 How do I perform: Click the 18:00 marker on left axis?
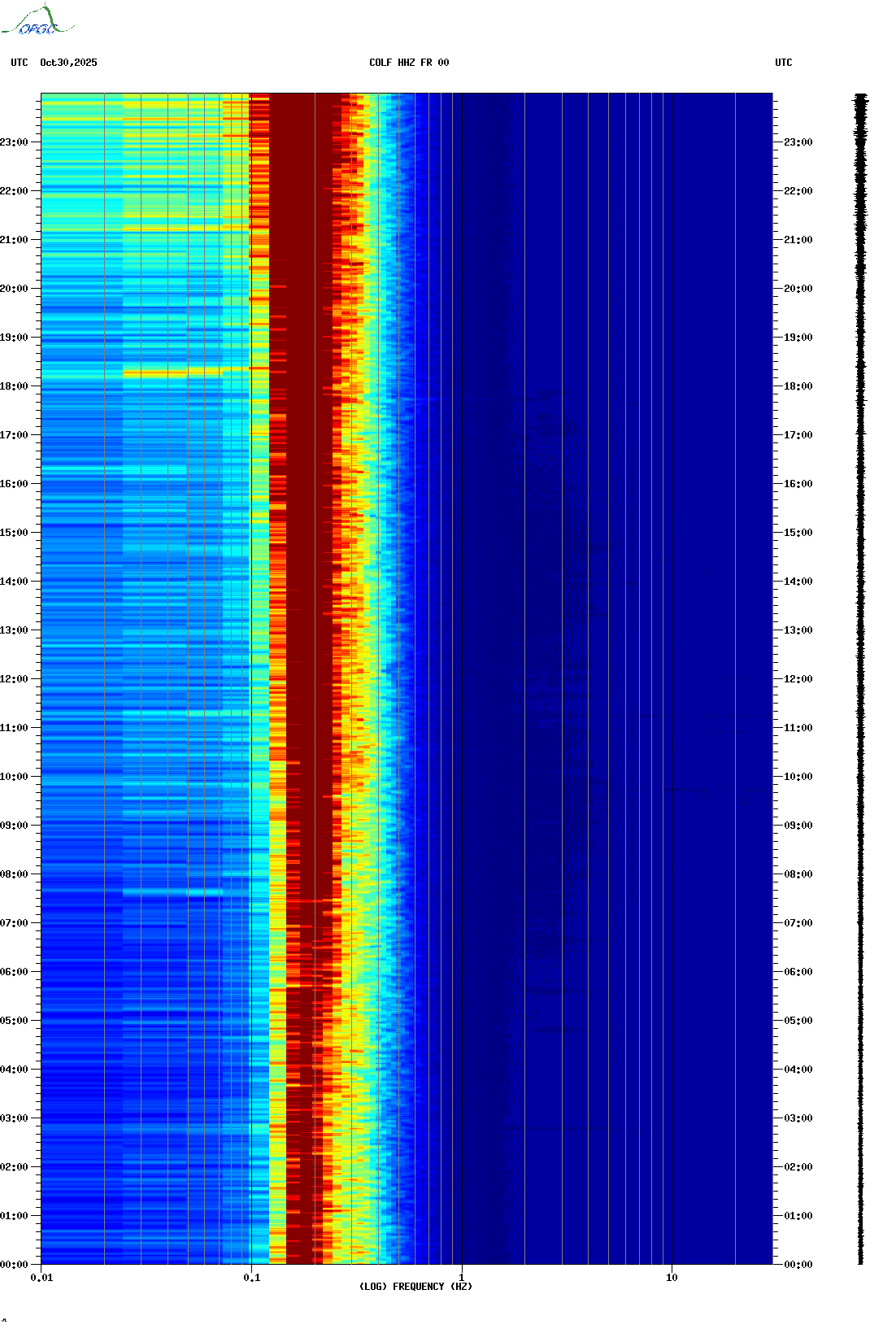pos(14,386)
